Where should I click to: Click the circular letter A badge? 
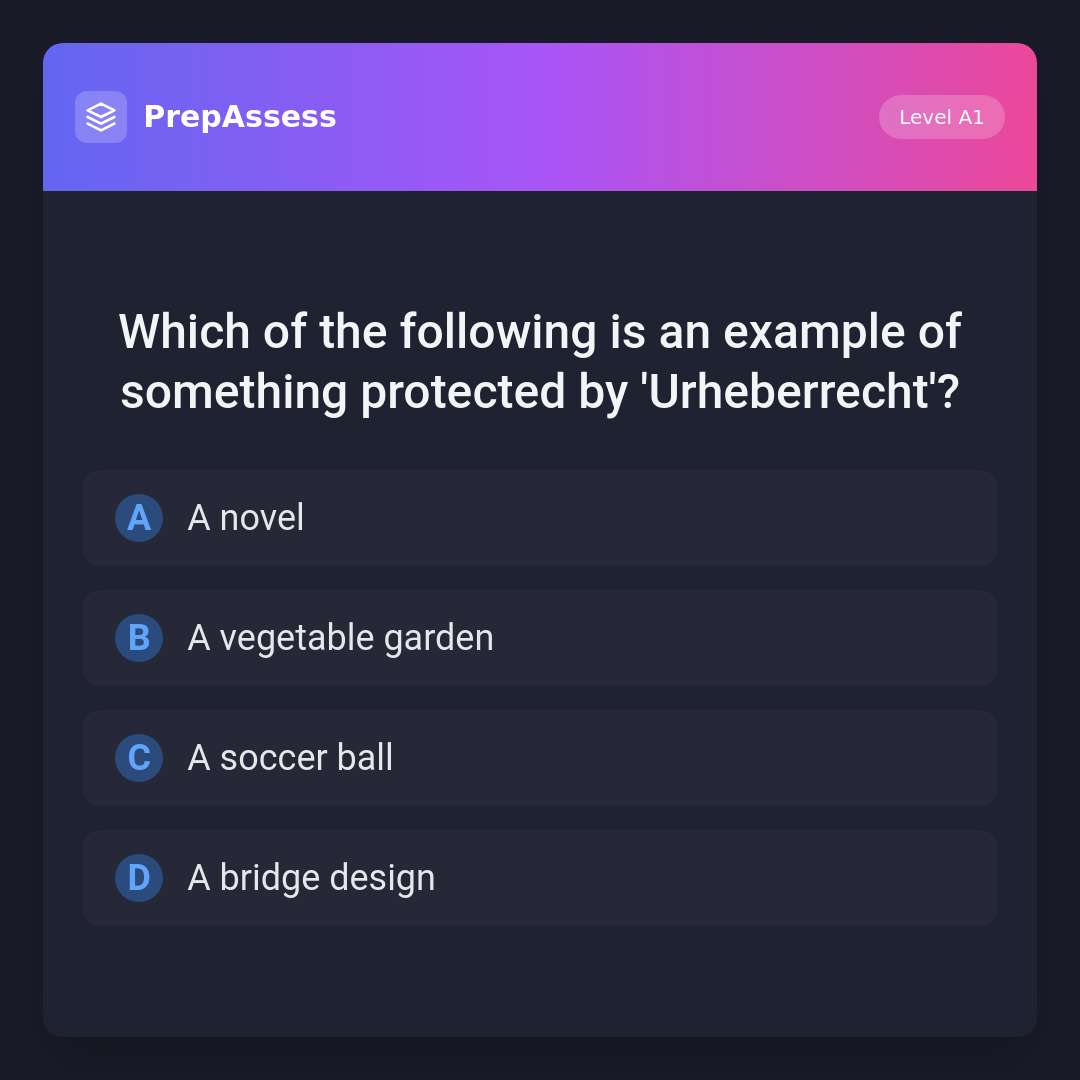[x=139, y=518]
